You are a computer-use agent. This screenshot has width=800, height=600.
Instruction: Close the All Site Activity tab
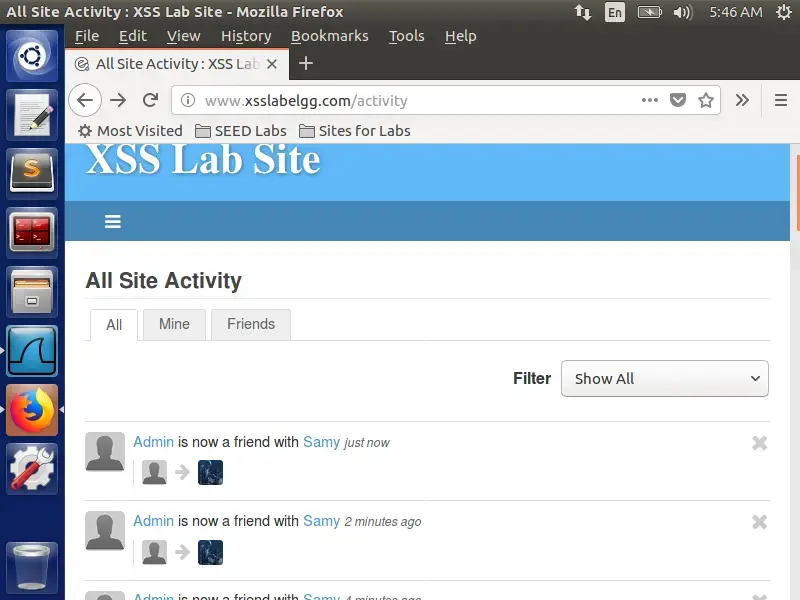pos(272,64)
